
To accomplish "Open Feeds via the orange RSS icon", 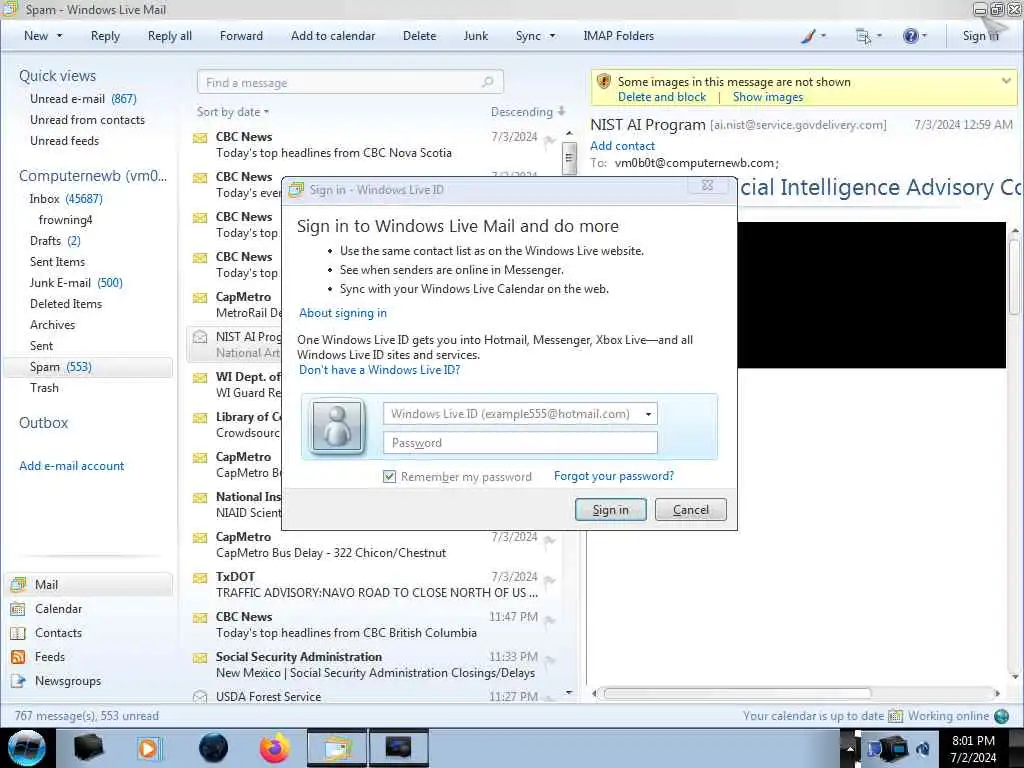I will [x=18, y=657].
